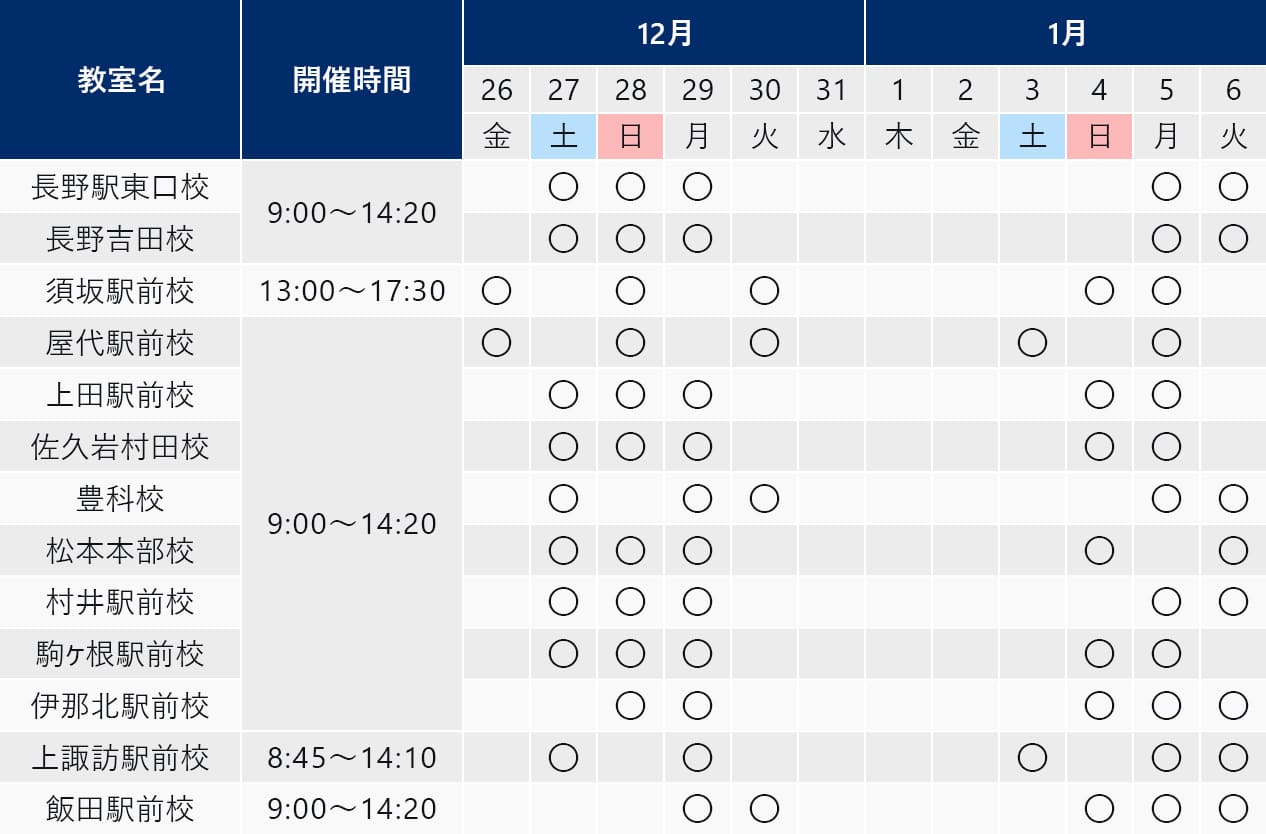1266x834 pixels.
Task: Click the 1月 month header
Action: click(1066, 33)
